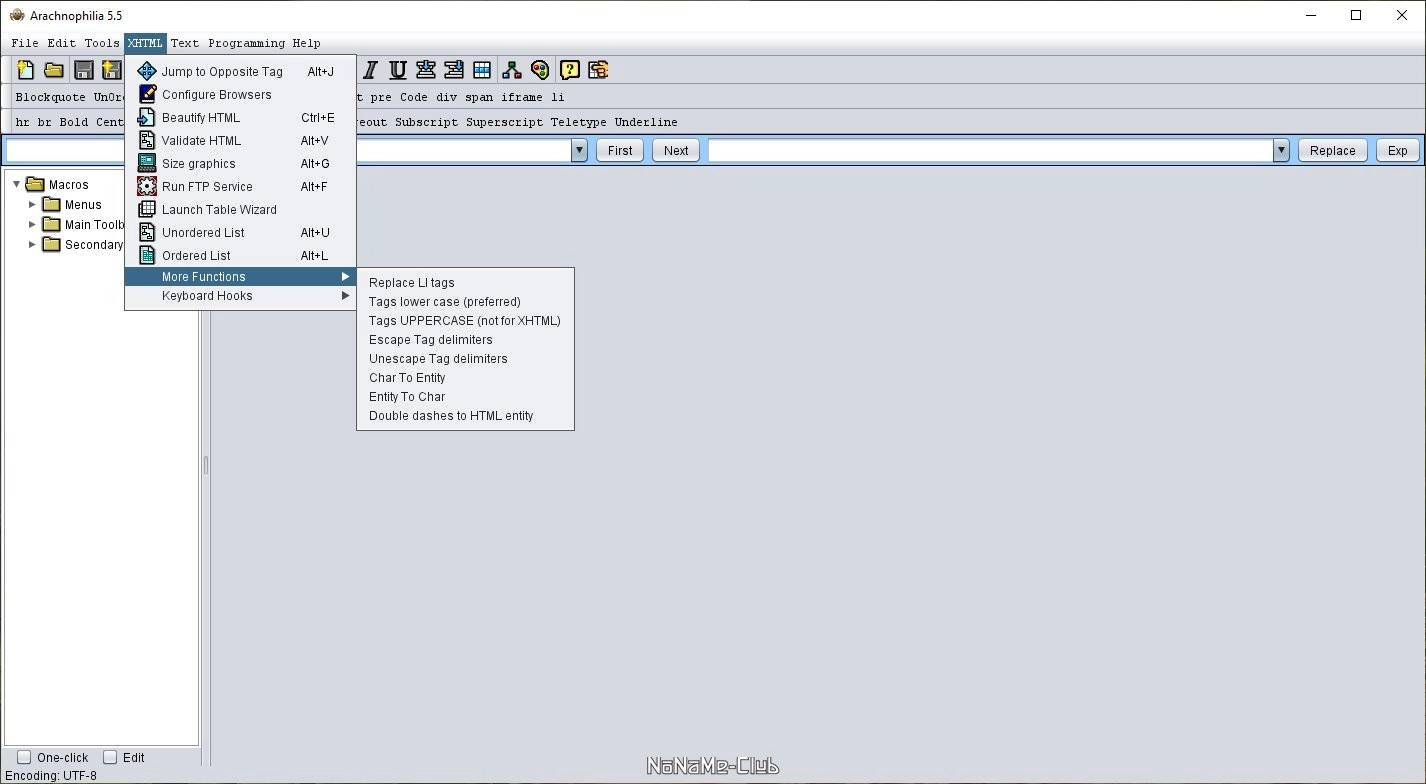Select Tags lower case (preferred)
Image resolution: width=1426 pixels, height=784 pixels.
[x=465, y=301]
